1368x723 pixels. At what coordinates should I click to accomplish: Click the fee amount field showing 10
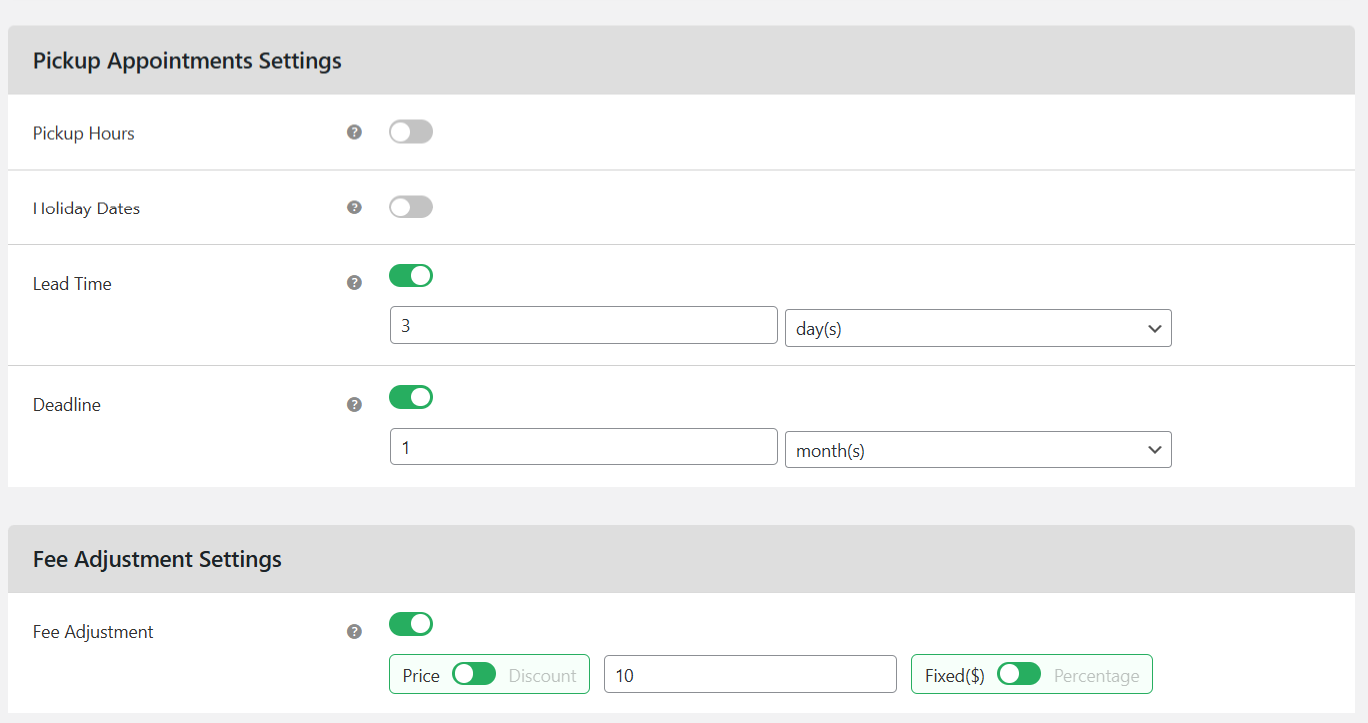coord(750,674)
